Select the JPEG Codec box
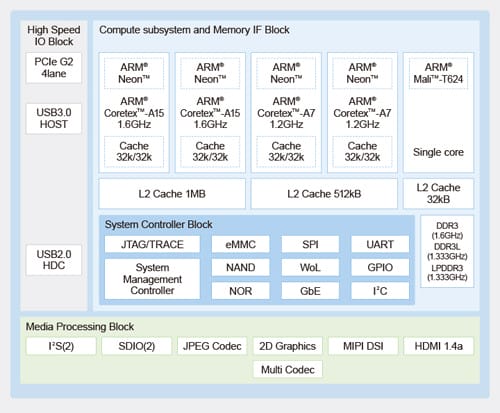500x413 pixels. click(x=212, y=346)
